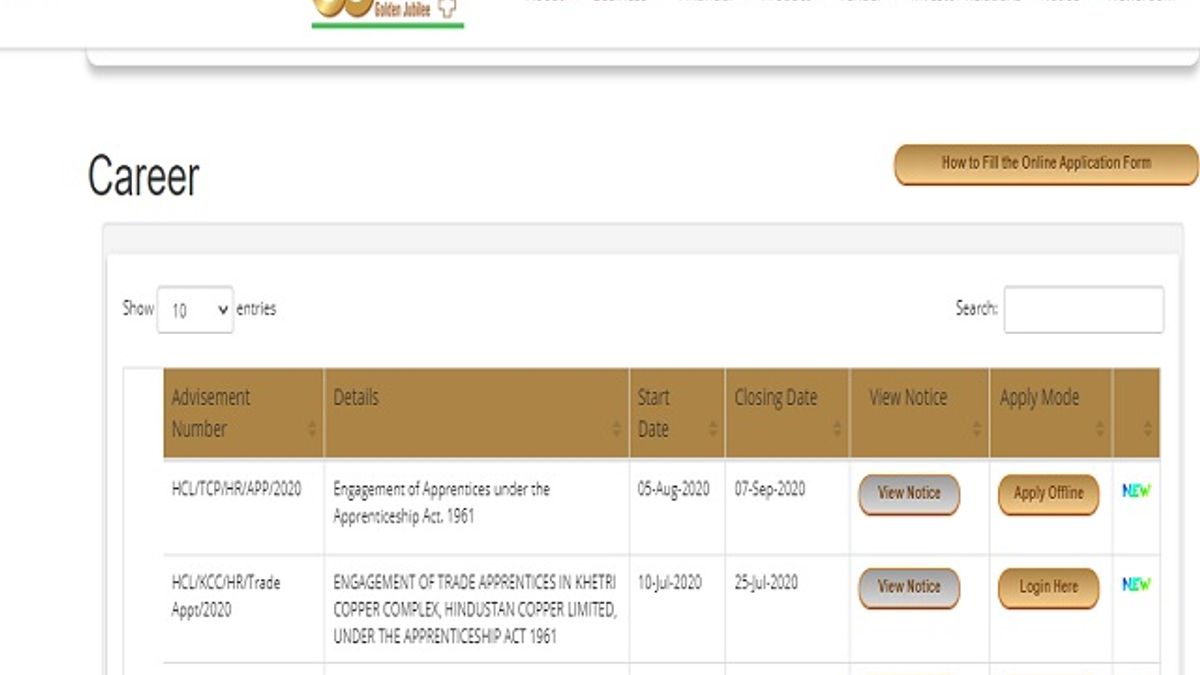This screenshot has height=675, width=1200.
Task: Select start date 05-Aug-2020
Action: coord(673,490)
